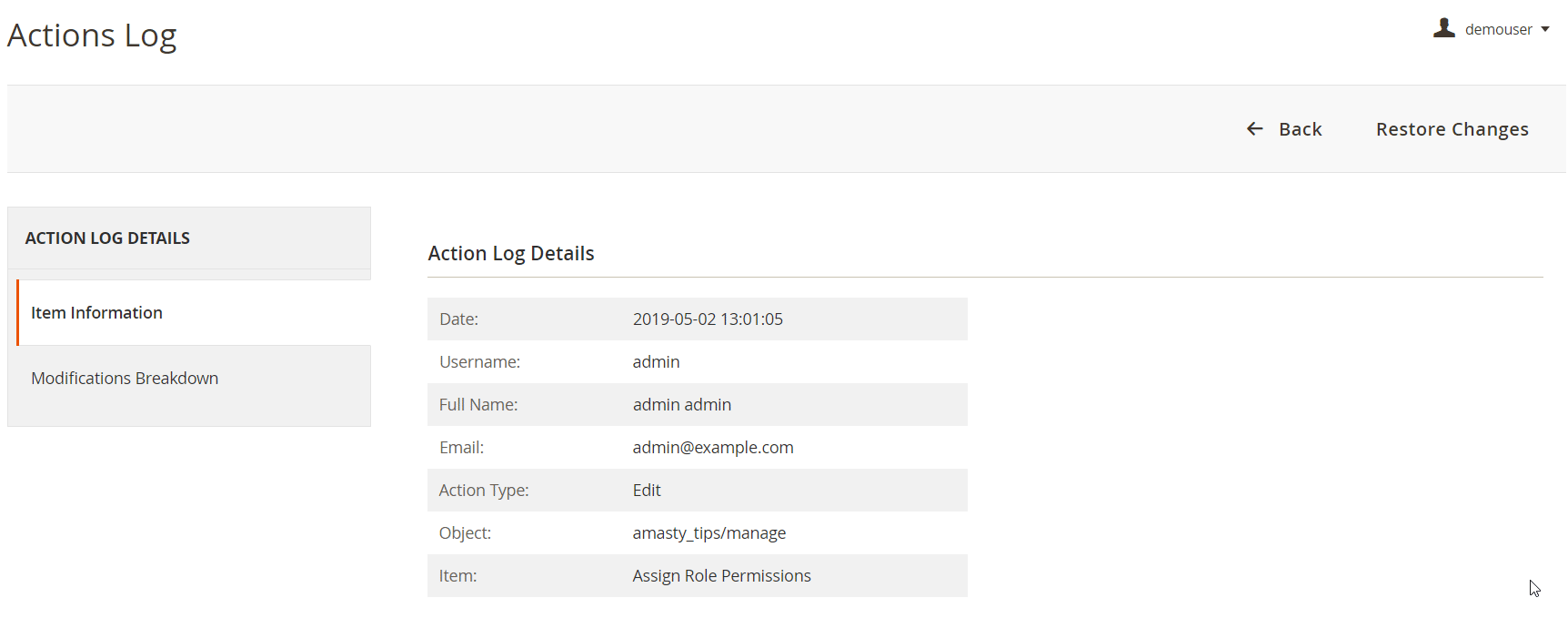Image resolution: width=1568 pixels, height=628 pixels.
Task: Click the action type value Edit
Action: (x=647, y=491)
